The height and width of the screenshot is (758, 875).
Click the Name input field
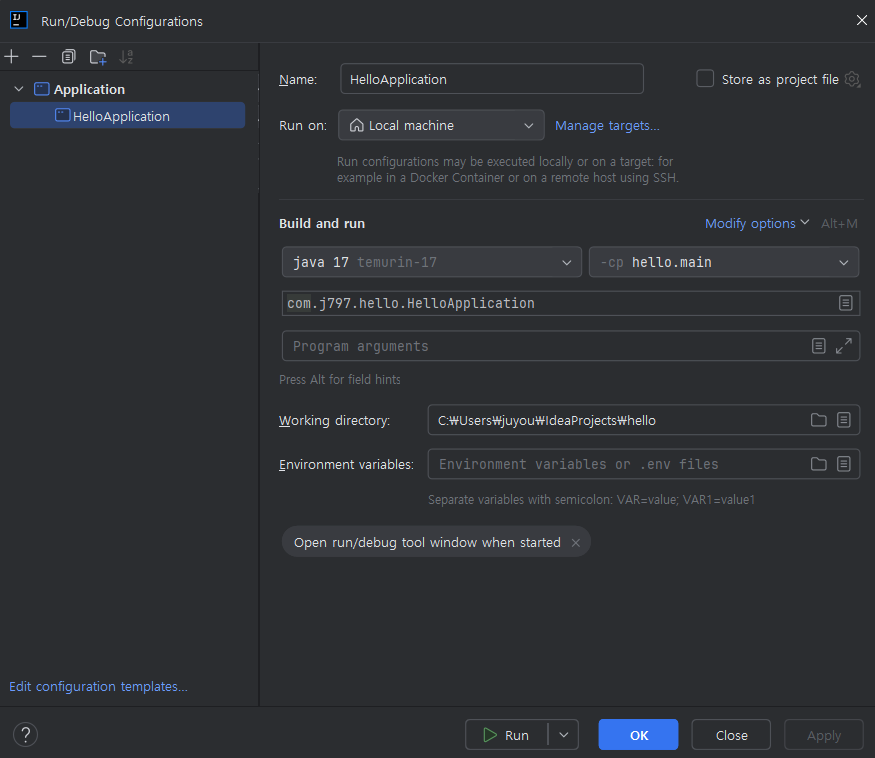(x=491, y=79)
